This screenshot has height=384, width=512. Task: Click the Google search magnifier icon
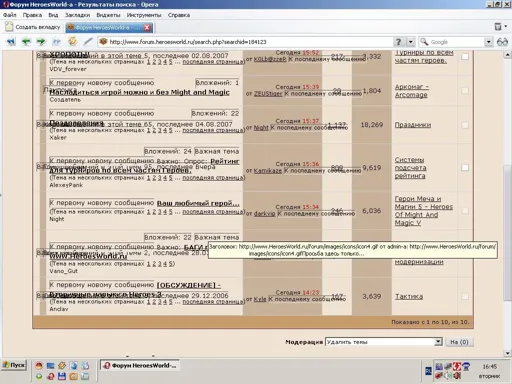pyautogui.click(x=424, y=42)
